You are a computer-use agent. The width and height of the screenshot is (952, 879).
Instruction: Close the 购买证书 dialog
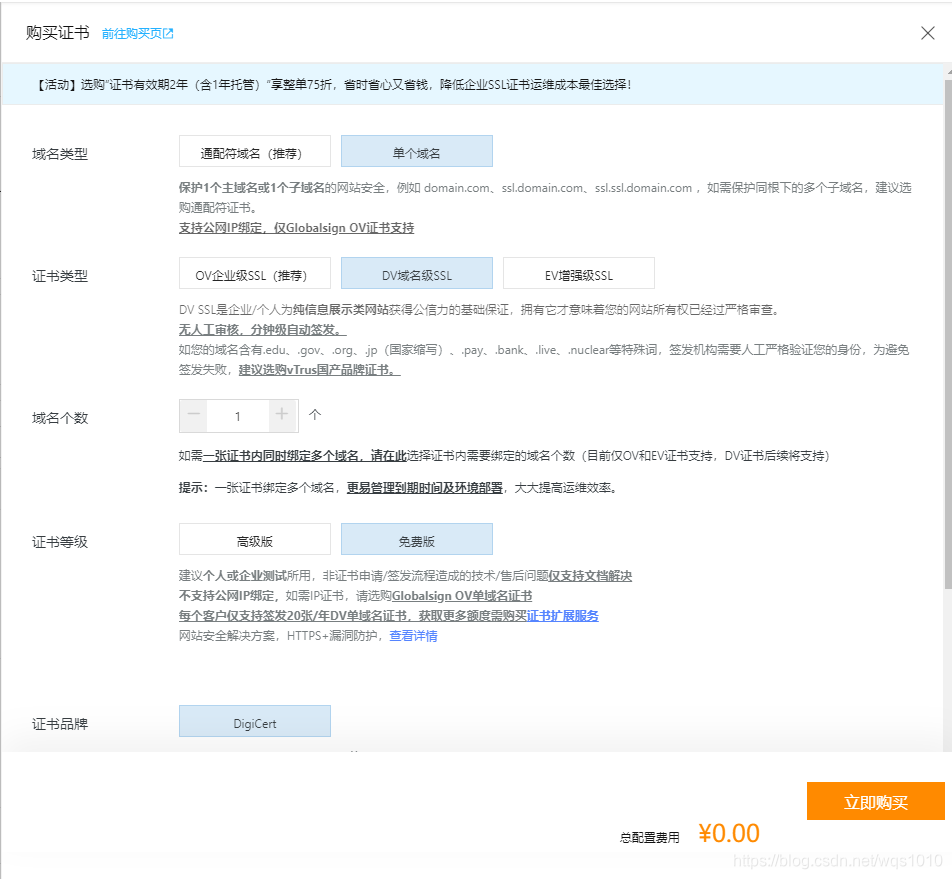tap(928, 32)
